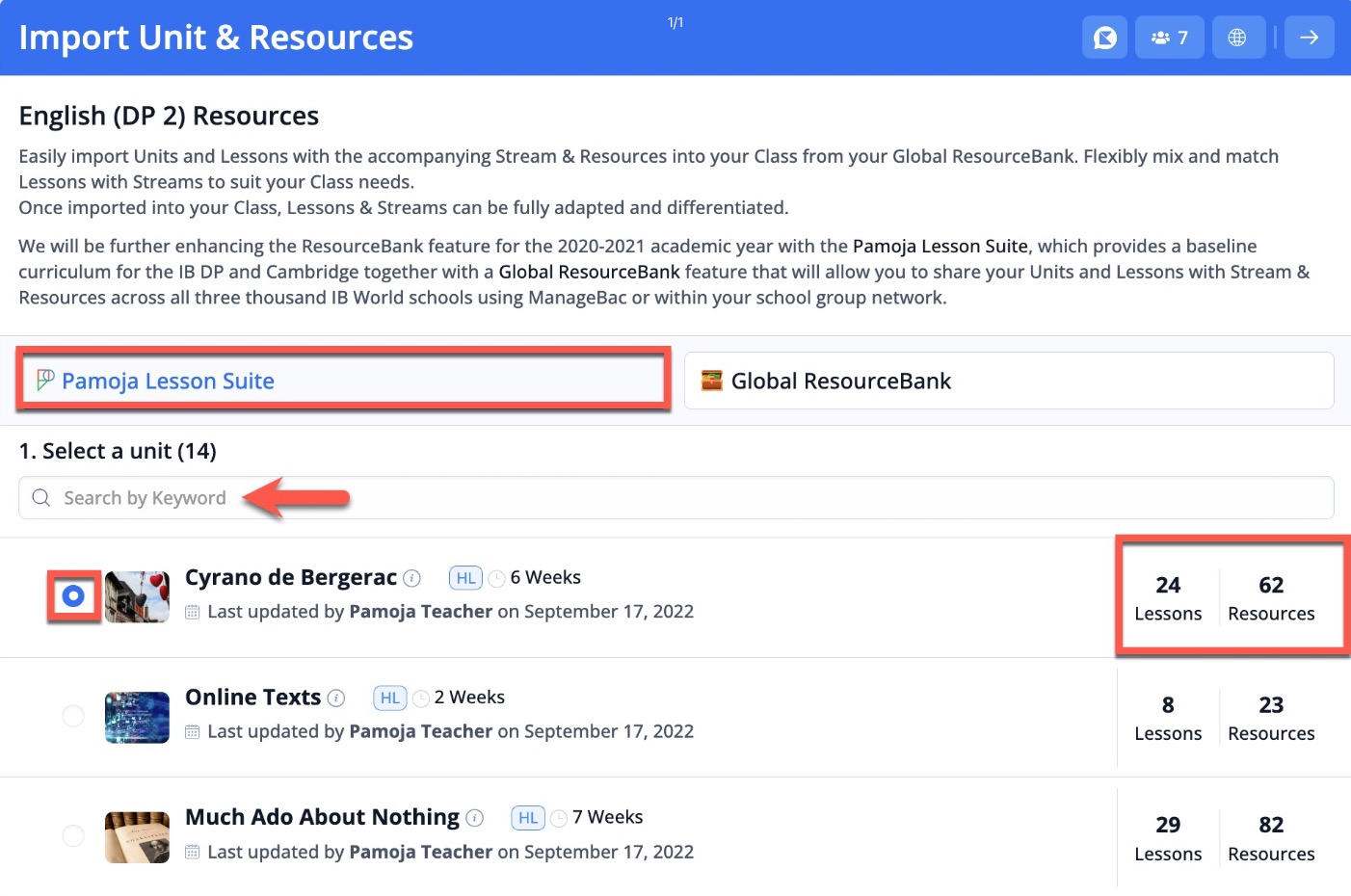Click info icon beside Much Ado About Nothing
Image resolution: width=1351 pixels, height=896 pixels.
pyautogui.click(x=475, y=818)
